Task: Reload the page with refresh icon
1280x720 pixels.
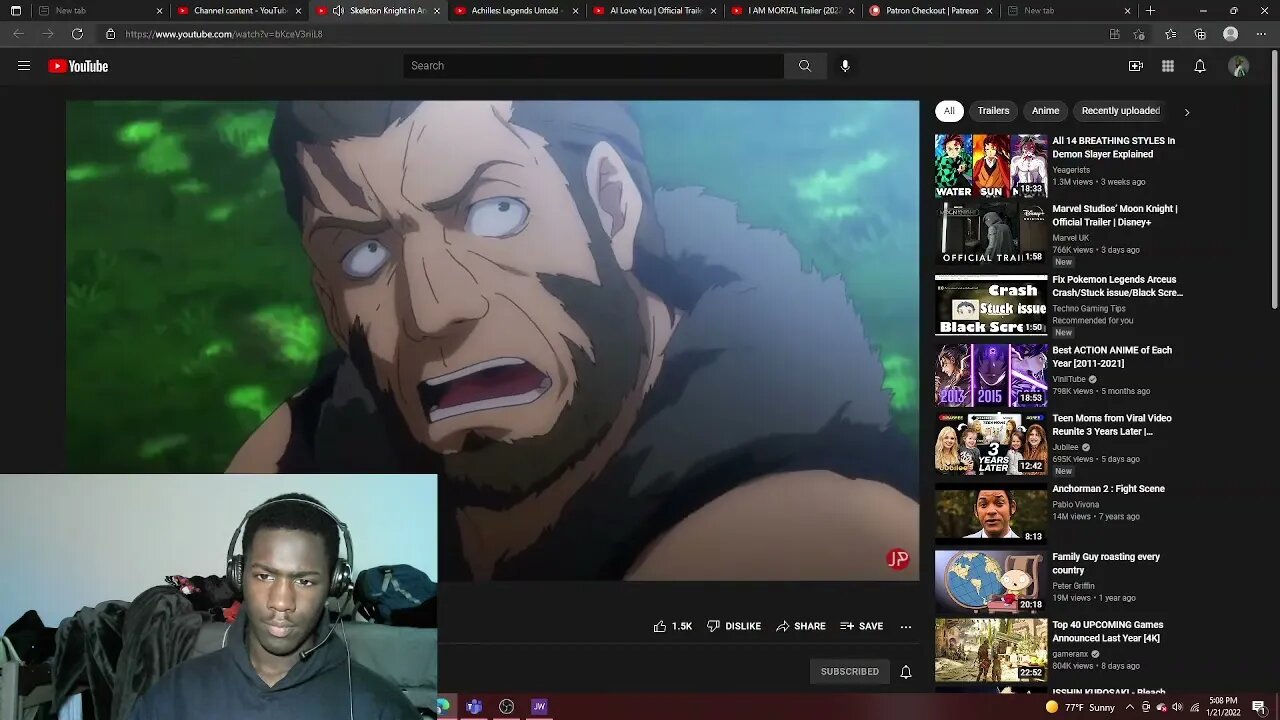Action: 77,34
